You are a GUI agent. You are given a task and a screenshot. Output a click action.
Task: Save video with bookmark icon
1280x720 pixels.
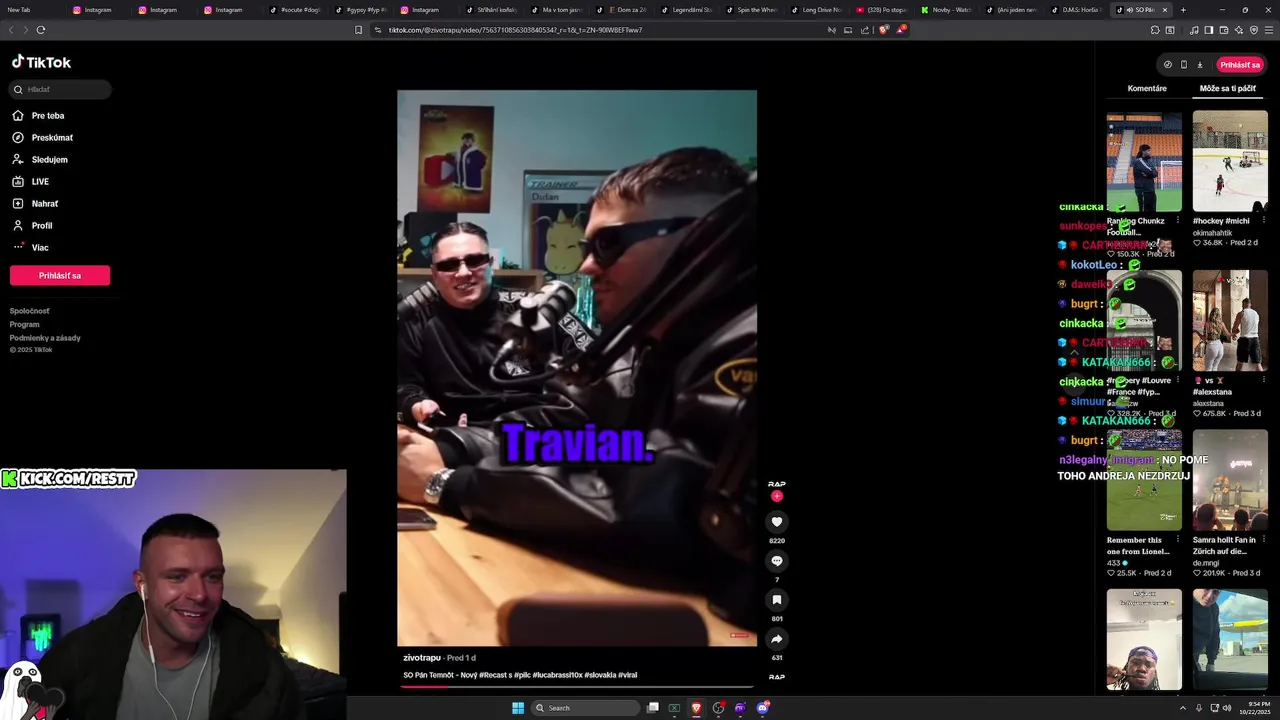(x=776, y=600)
